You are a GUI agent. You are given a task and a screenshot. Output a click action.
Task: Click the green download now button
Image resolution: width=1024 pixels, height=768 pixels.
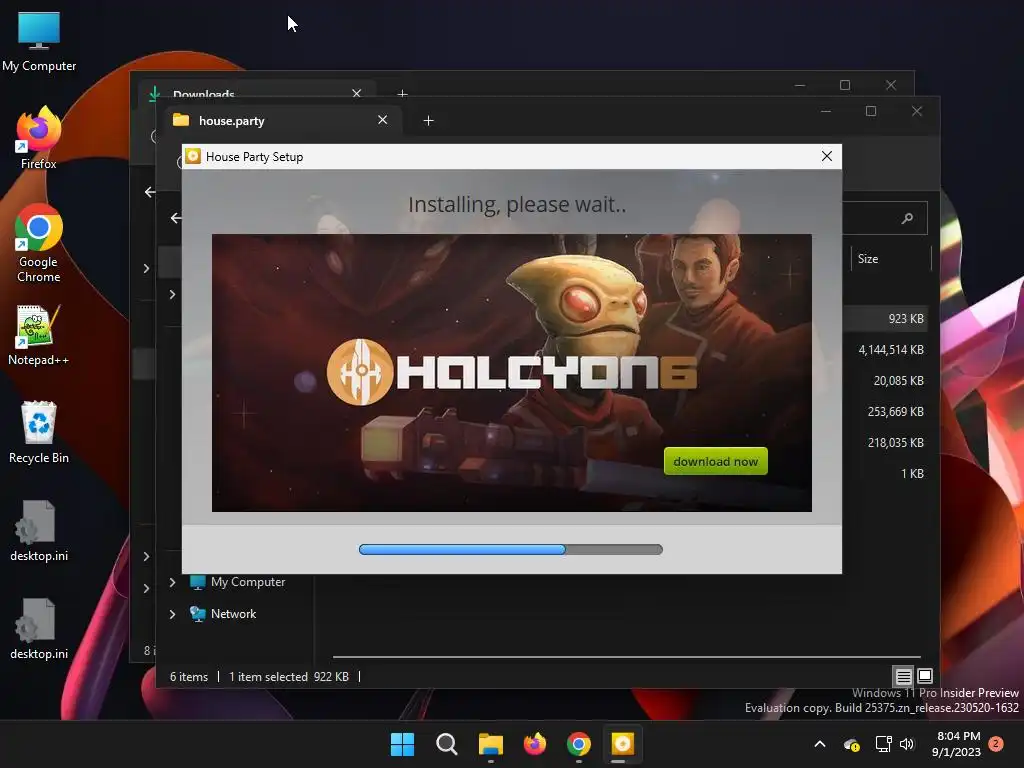pos(715,461)
